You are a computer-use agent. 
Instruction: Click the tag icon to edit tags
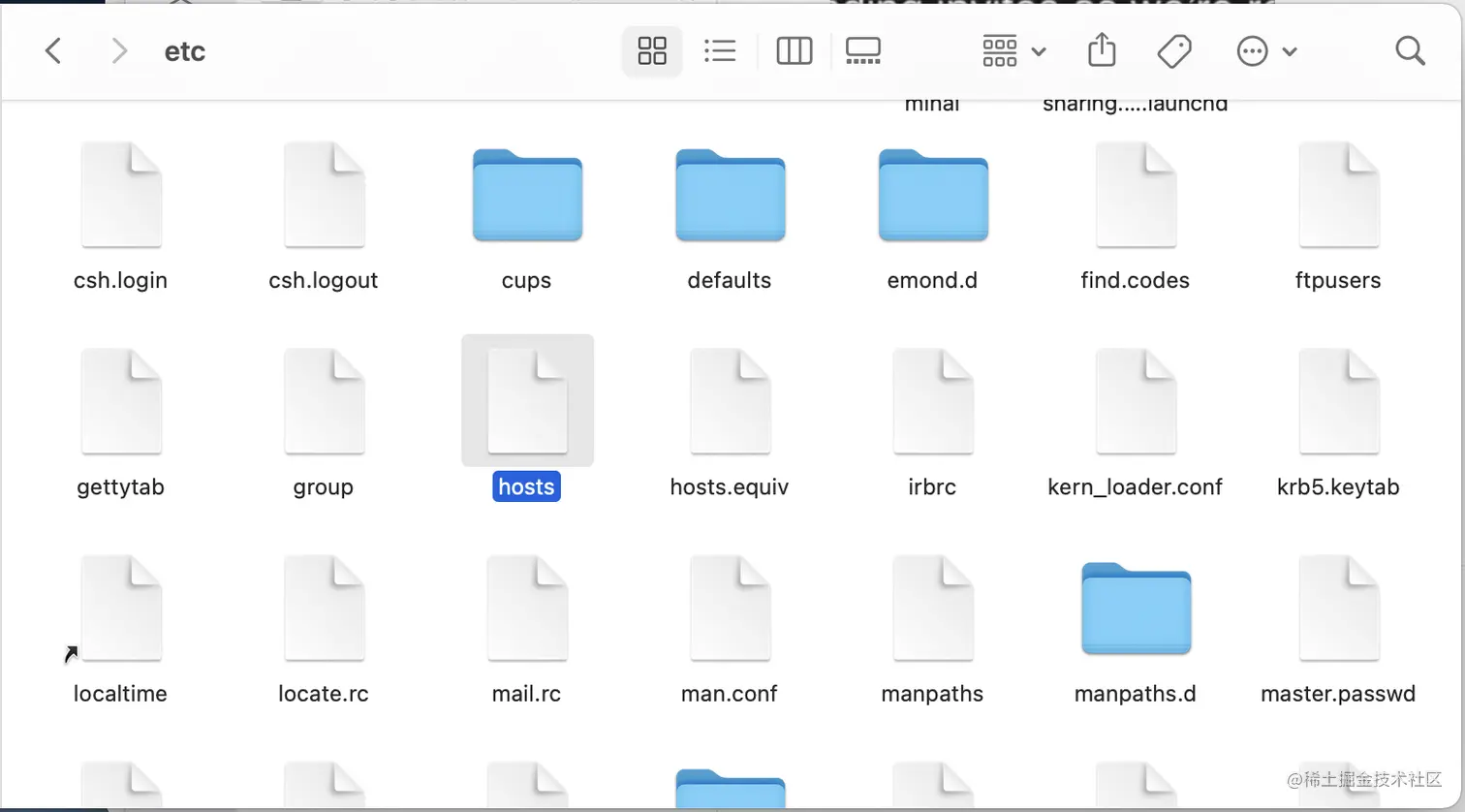point(1174,50)
